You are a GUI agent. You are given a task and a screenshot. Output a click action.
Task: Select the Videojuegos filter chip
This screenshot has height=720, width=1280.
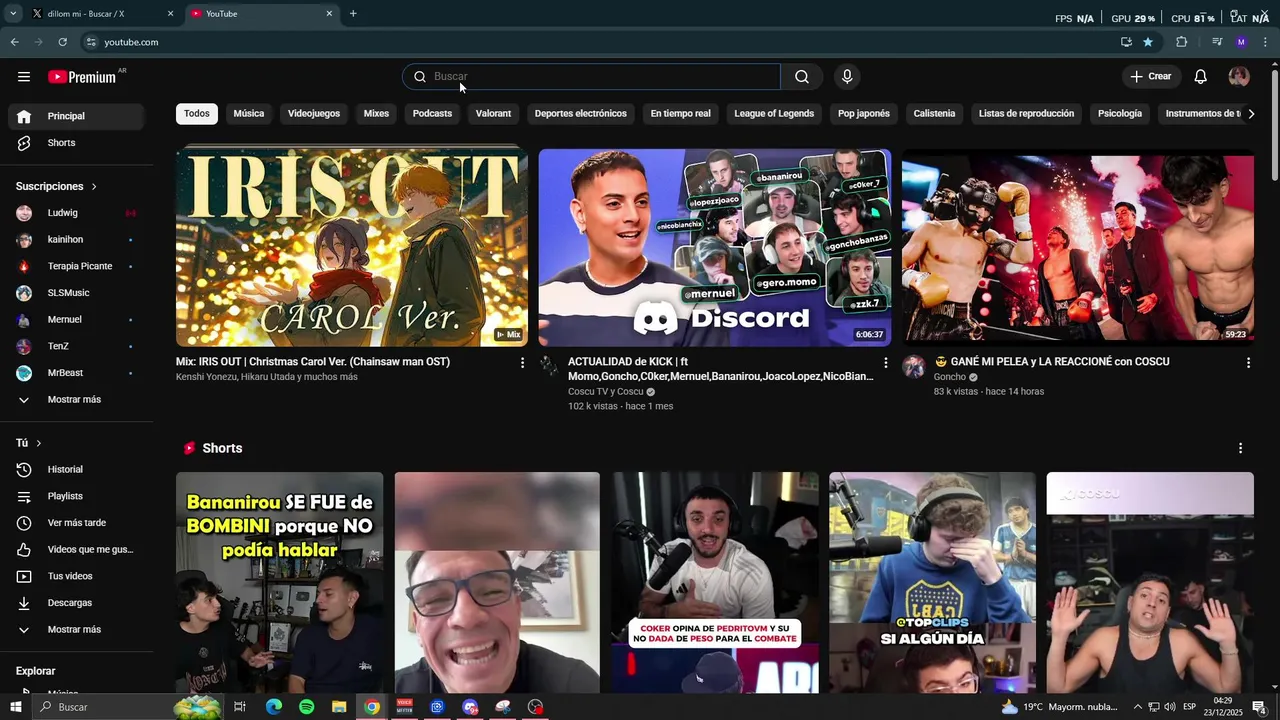pyautogui.click(x=314, y=114)
